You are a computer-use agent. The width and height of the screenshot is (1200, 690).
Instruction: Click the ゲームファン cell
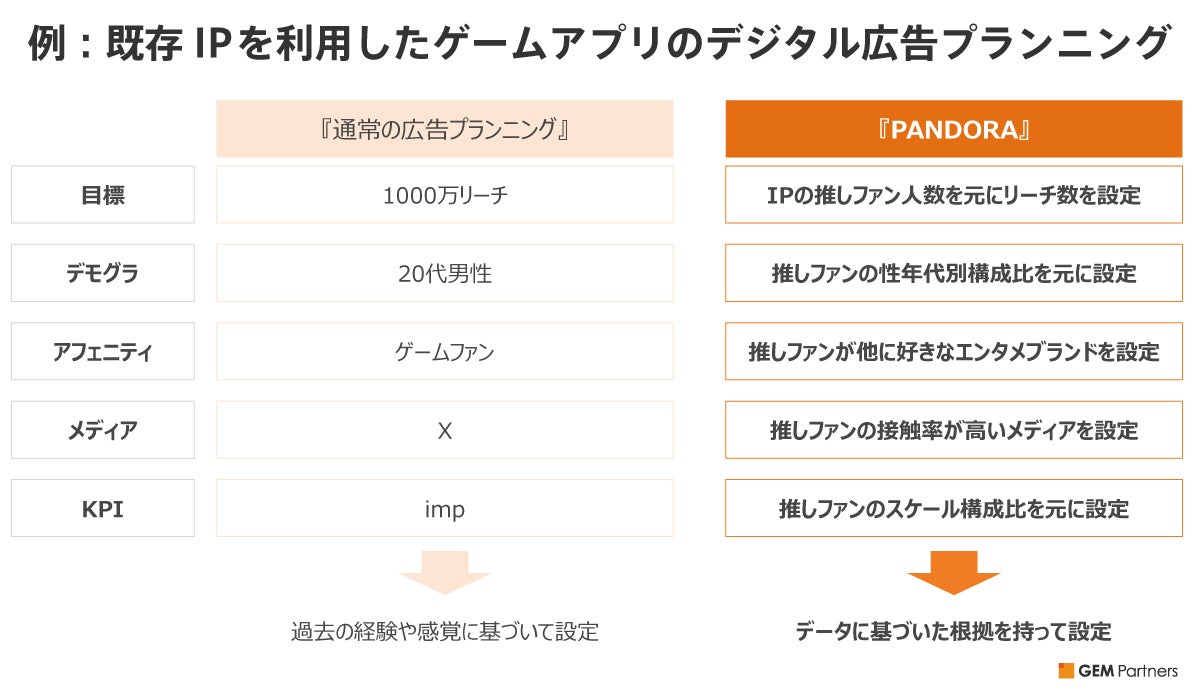(444, 351)
